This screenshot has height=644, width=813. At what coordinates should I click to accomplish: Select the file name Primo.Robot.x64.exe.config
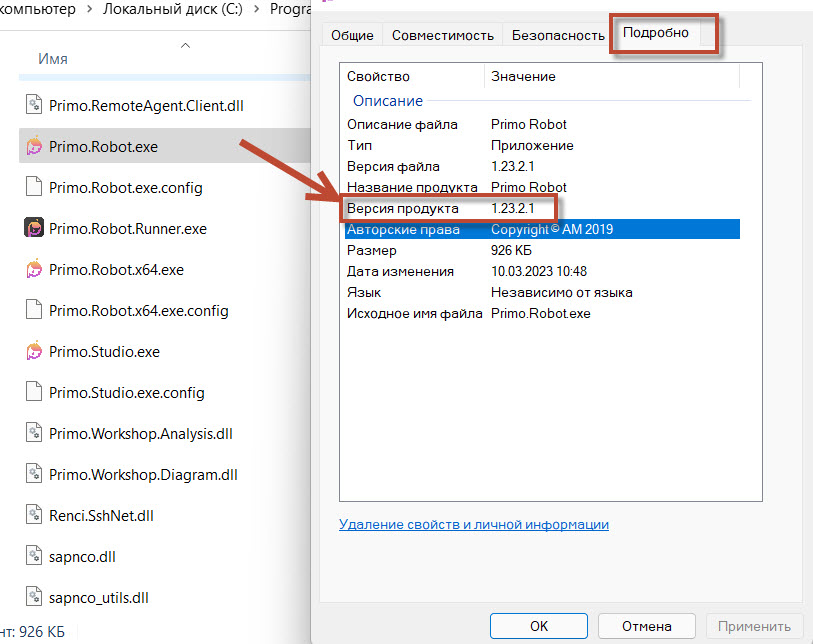tap(138, 310)
